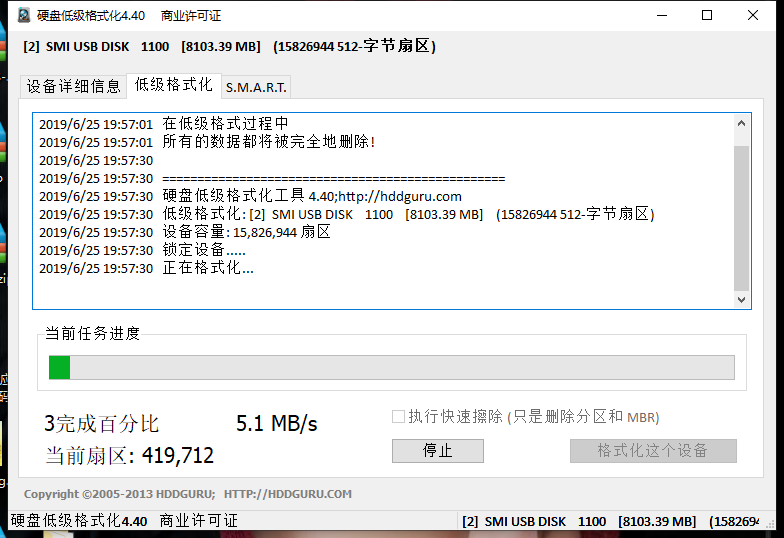This screenshot has width=784, height=538.
Task: Click the log scrollbar up arrow
Action: pos(741,125)
